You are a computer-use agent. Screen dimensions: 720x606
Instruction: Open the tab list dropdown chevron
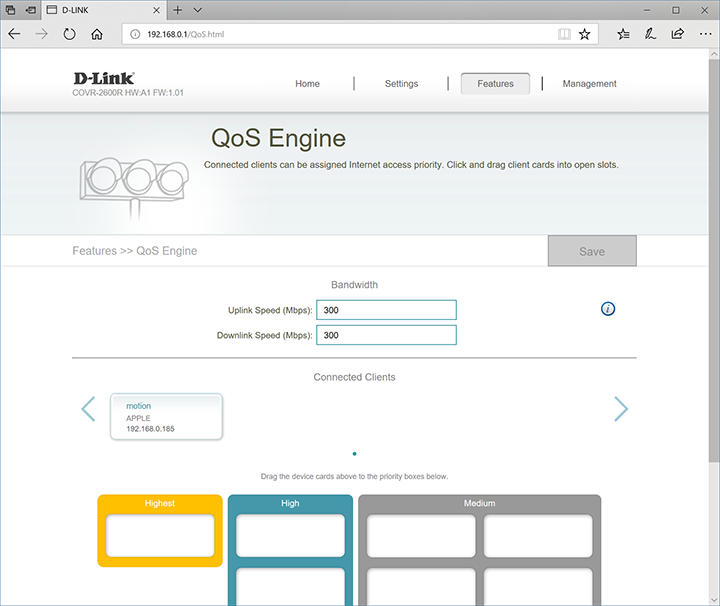(198, 10)
